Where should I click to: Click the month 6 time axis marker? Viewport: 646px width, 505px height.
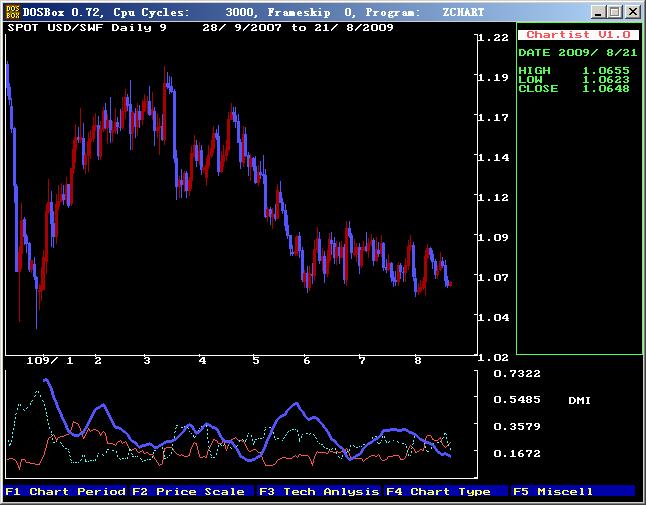pos(307,361)
